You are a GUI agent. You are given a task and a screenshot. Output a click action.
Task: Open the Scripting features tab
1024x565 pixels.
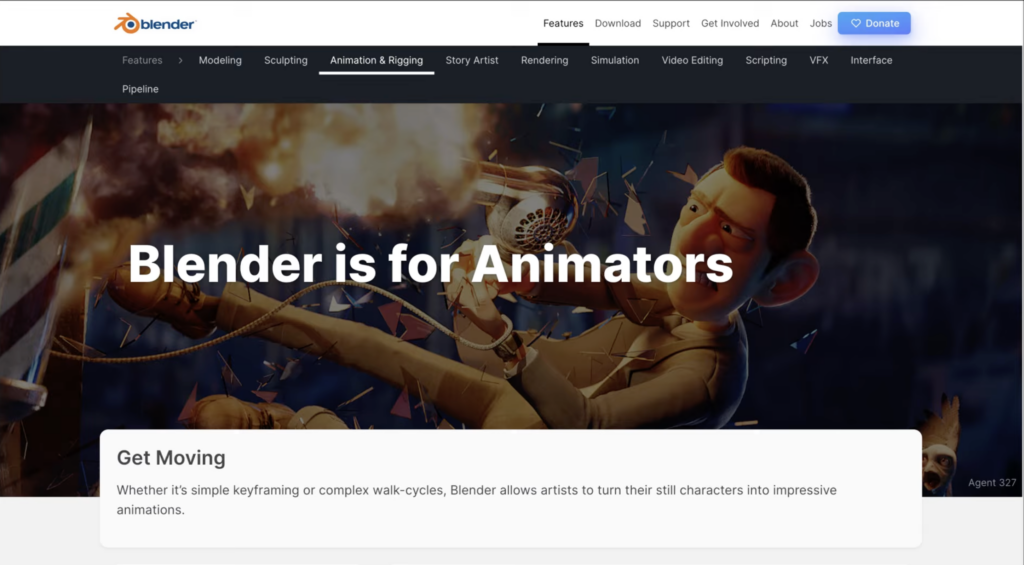(766, 60)
